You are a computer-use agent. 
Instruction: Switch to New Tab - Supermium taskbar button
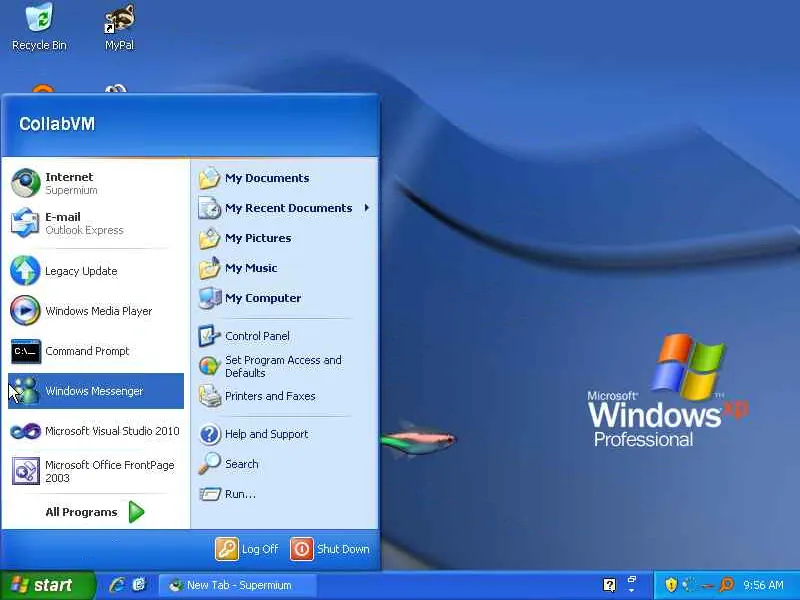[x=238, y=585]
